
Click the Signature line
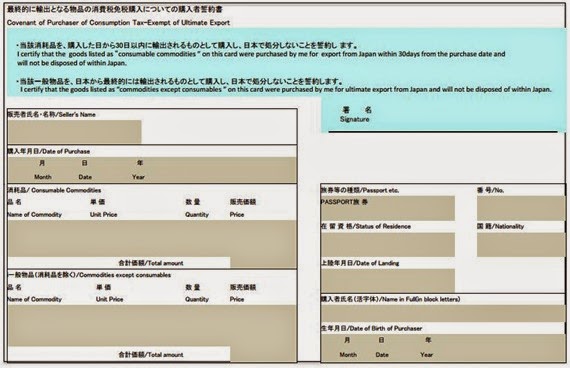(443, 131)
